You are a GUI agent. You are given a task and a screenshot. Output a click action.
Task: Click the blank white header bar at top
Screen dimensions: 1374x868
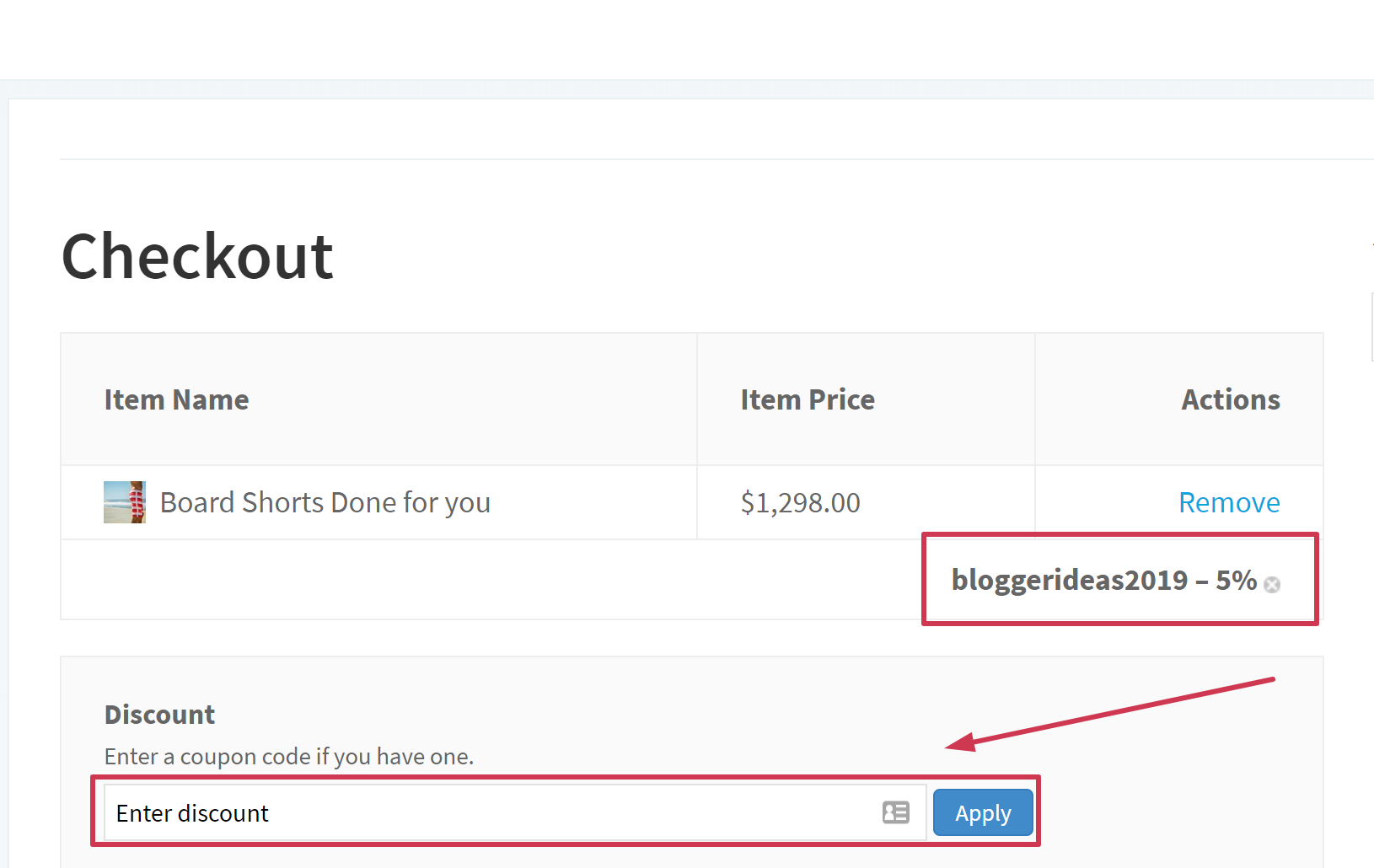click(687, 39)
